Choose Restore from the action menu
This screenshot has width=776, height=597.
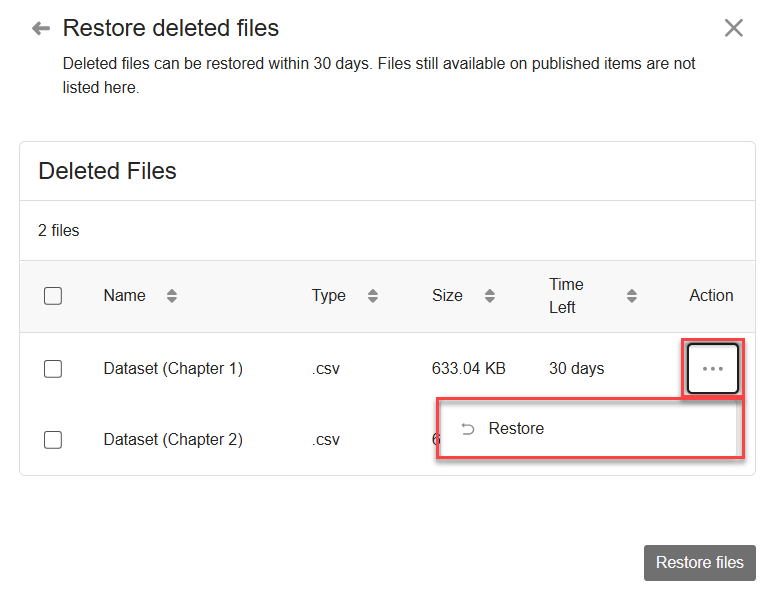pyautogui.click(x=516, y=429)
